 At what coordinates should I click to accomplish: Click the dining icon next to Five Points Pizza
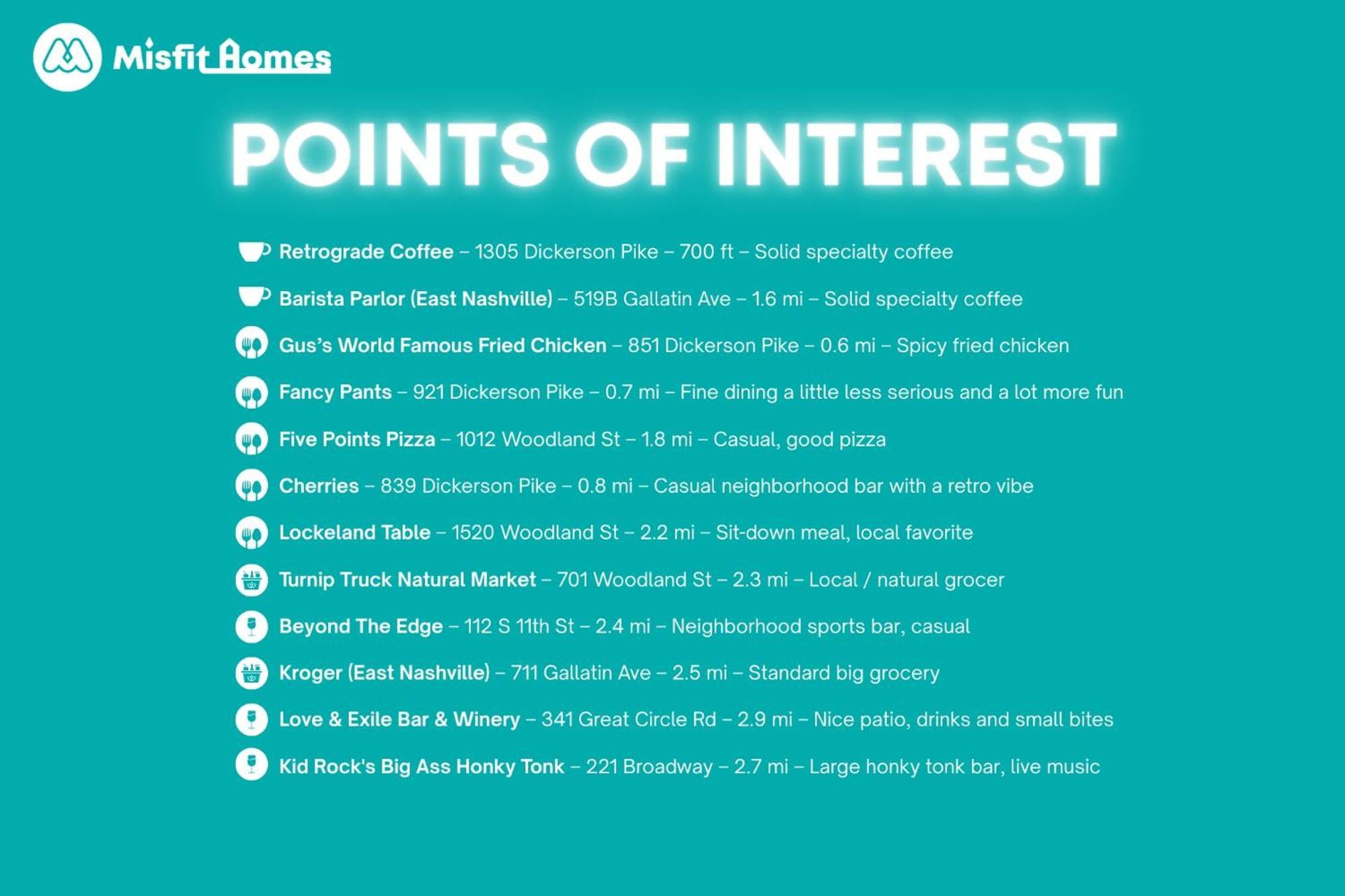coord(252,439)
